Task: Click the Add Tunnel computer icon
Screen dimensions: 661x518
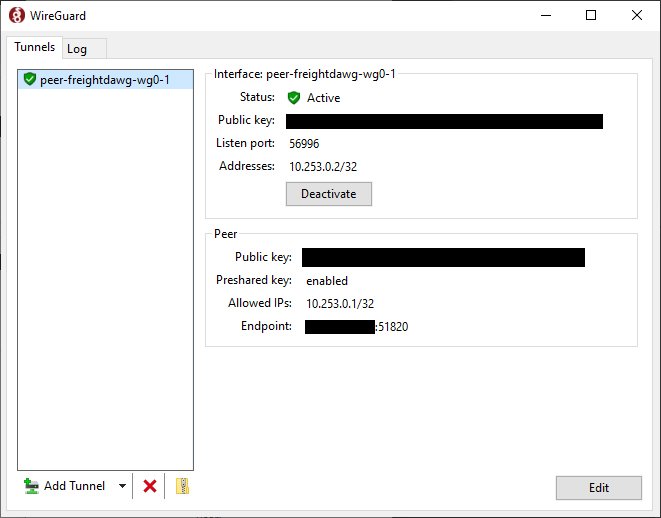Action: [31, 486]
